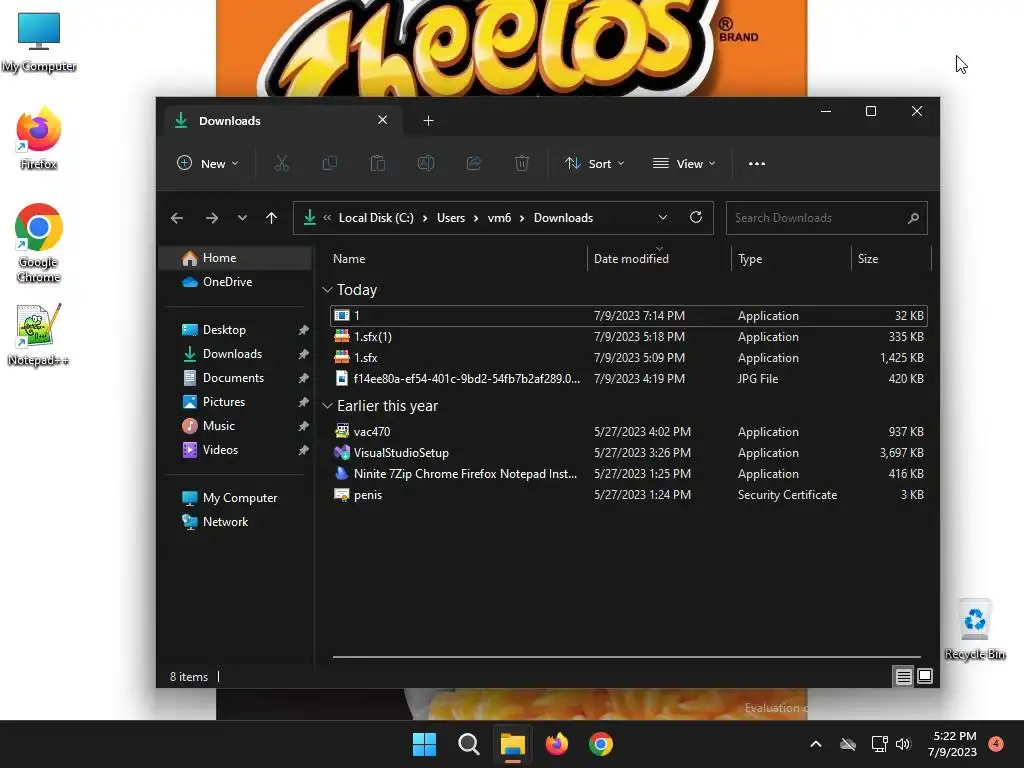Expand address bar history dropdown

tap(663, 217)
